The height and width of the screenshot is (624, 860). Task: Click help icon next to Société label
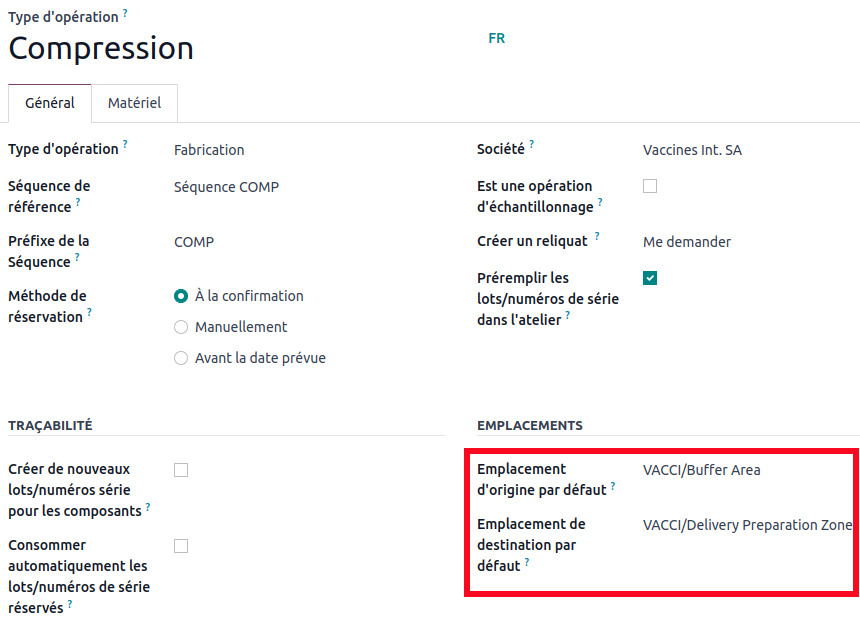pyautogui.click(x=532, y=145)
